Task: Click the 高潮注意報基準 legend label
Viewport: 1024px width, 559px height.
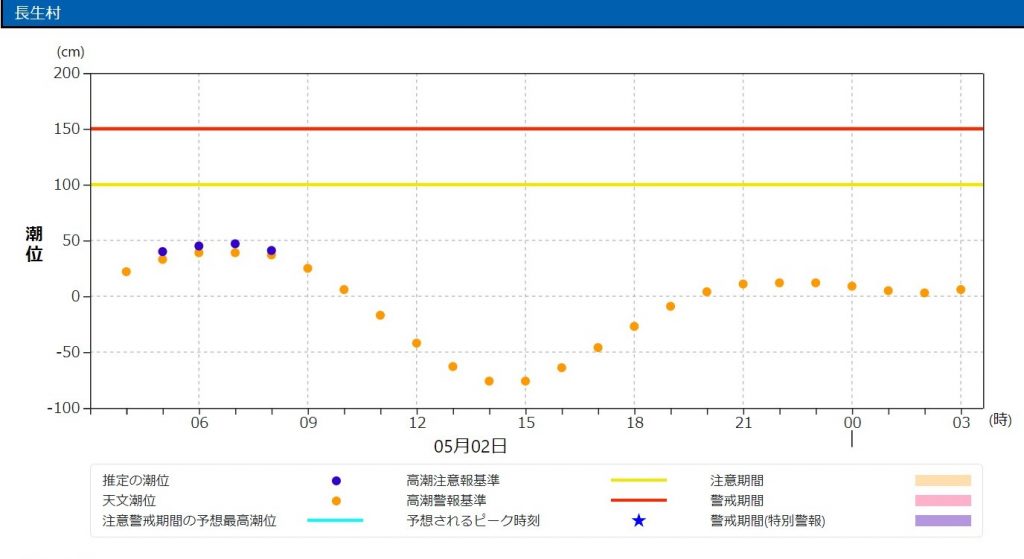Action: point(453,481)
